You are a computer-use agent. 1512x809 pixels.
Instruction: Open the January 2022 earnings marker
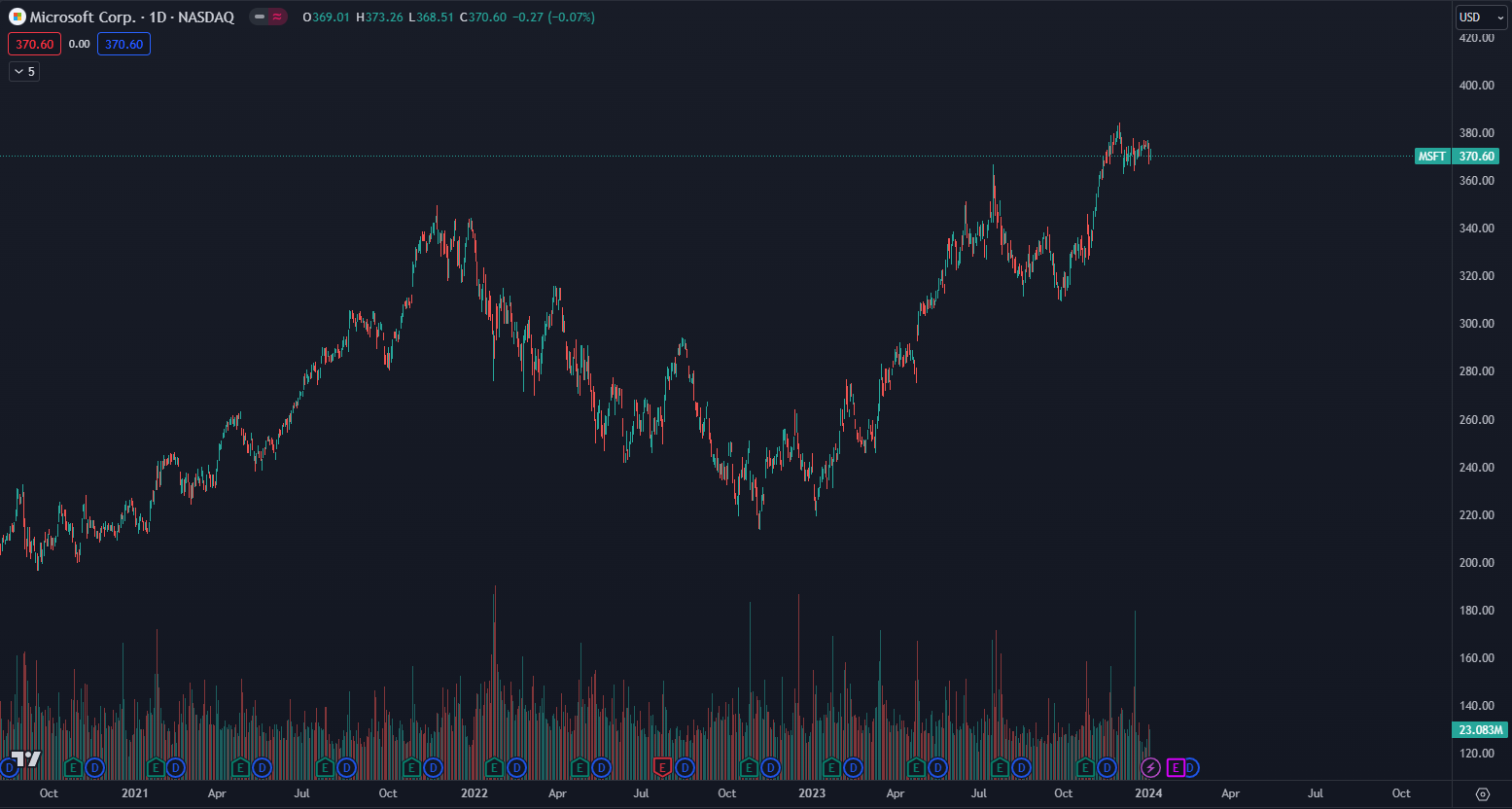point(494,767)
